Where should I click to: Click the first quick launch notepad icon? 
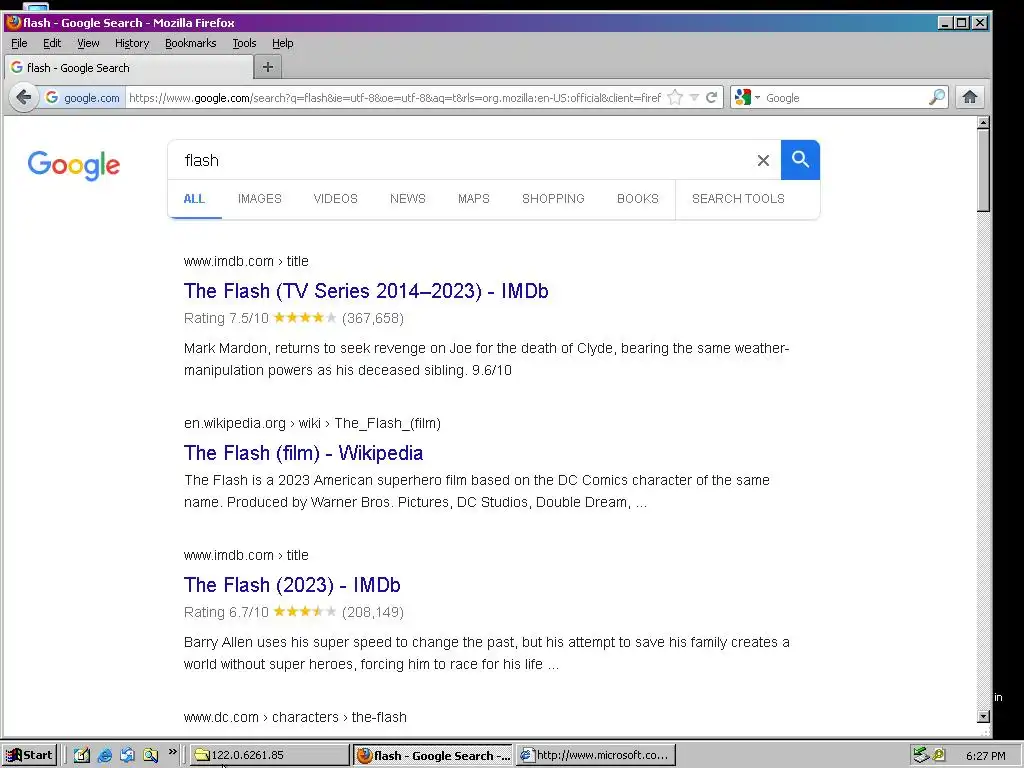coord(82,755)
